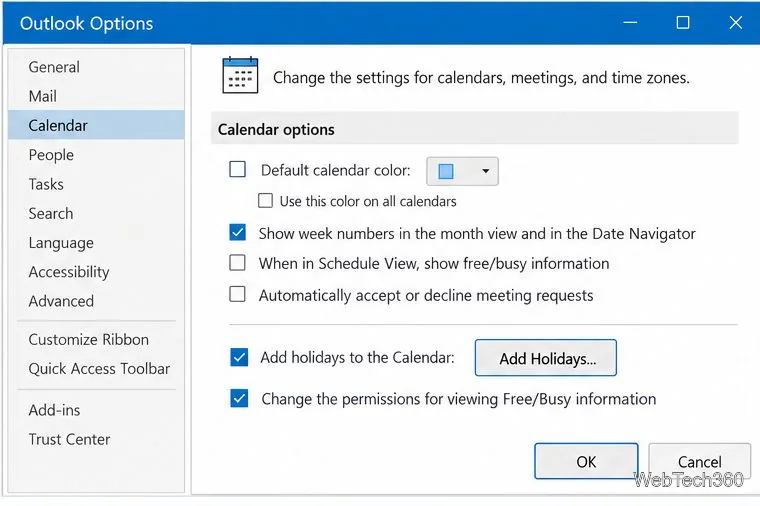This screenshot has width=760, height=506.
Task: Expand the default calendar color dropdown arrow
Action: pyautogui.click(x=485, y=171)
